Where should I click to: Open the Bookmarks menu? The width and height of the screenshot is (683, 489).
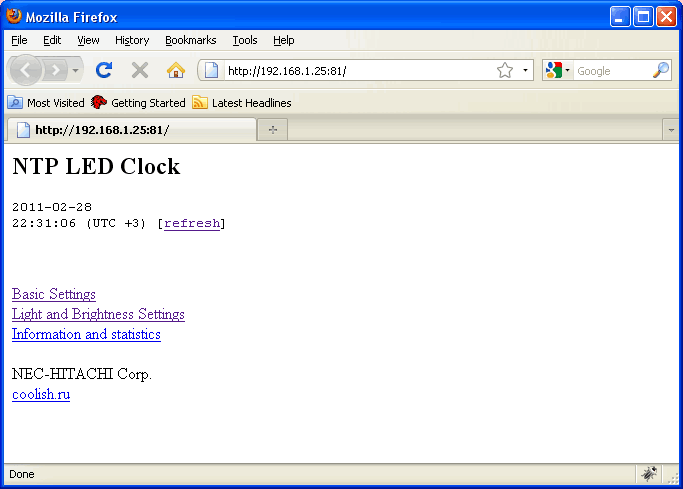tap(190, 40)
